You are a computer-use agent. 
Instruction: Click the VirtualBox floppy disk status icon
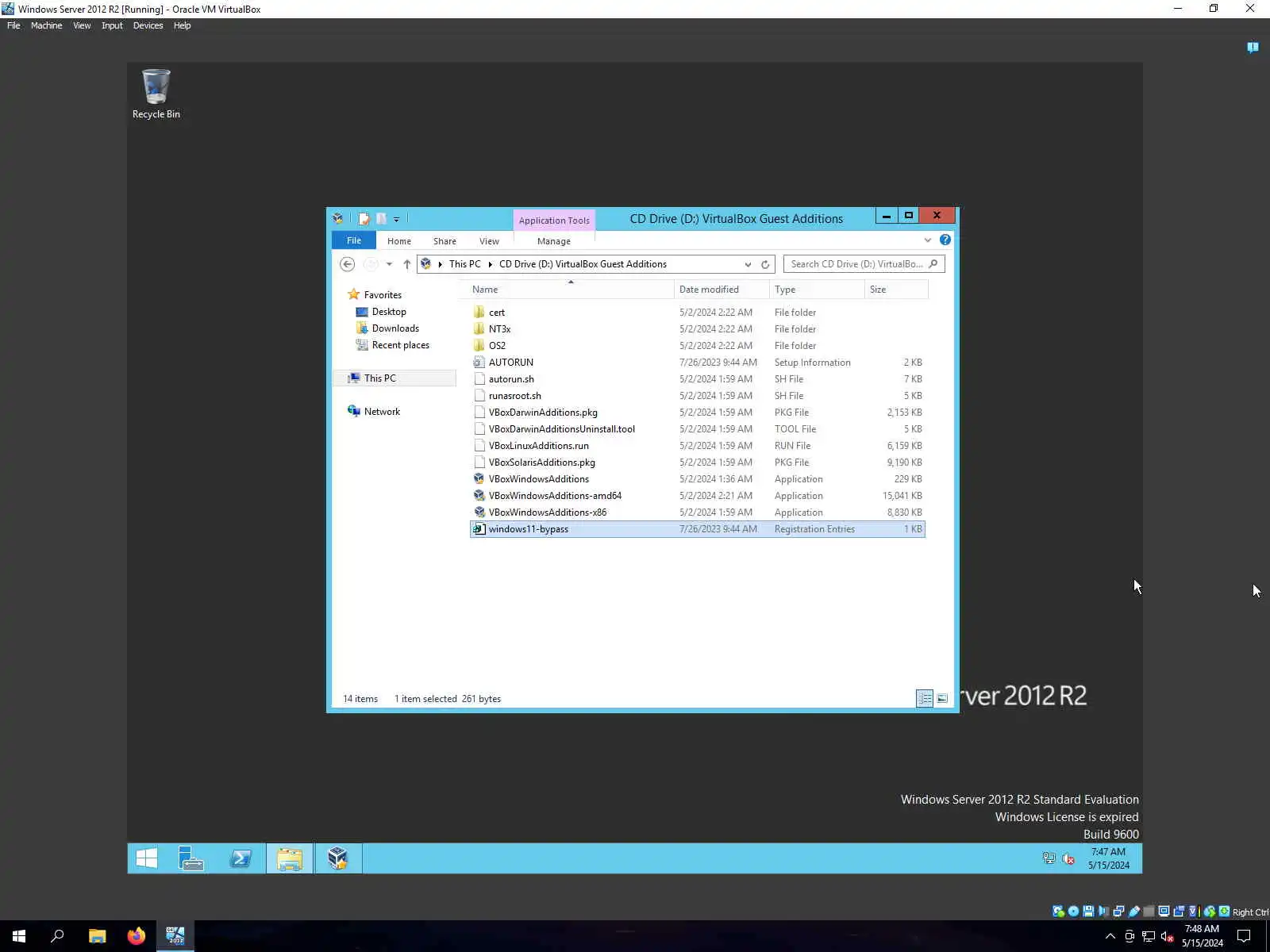coord(1088,912)
